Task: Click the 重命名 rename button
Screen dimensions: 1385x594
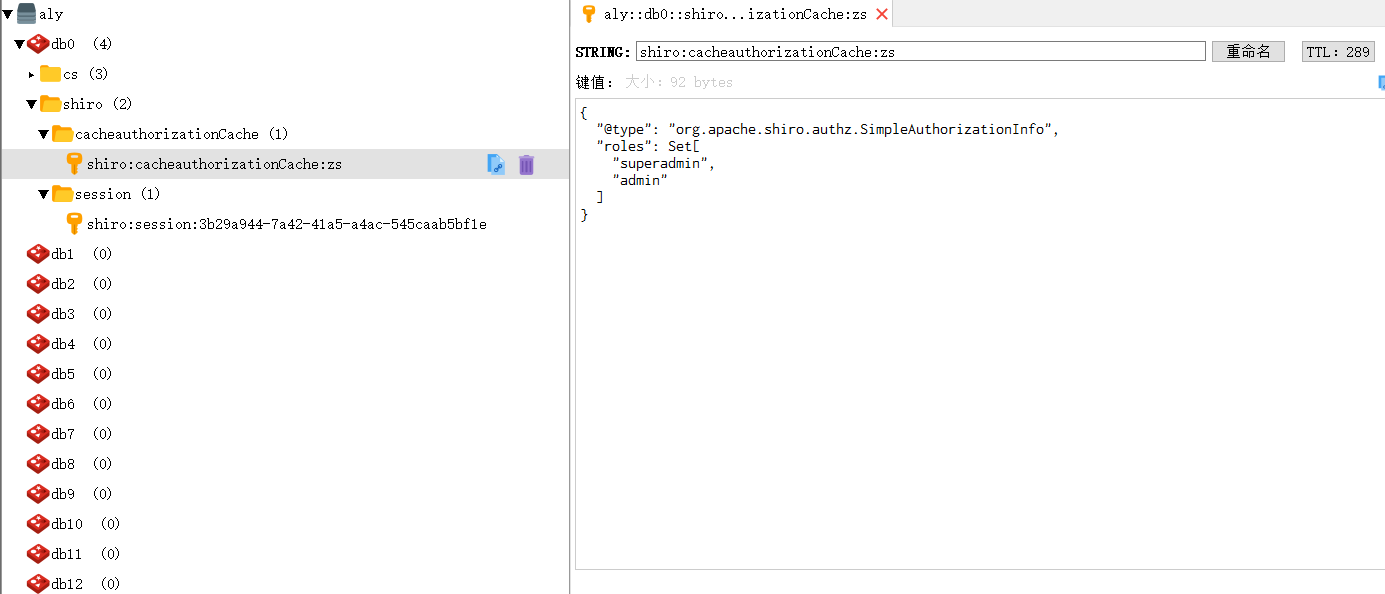Action: pos(1247,51)
